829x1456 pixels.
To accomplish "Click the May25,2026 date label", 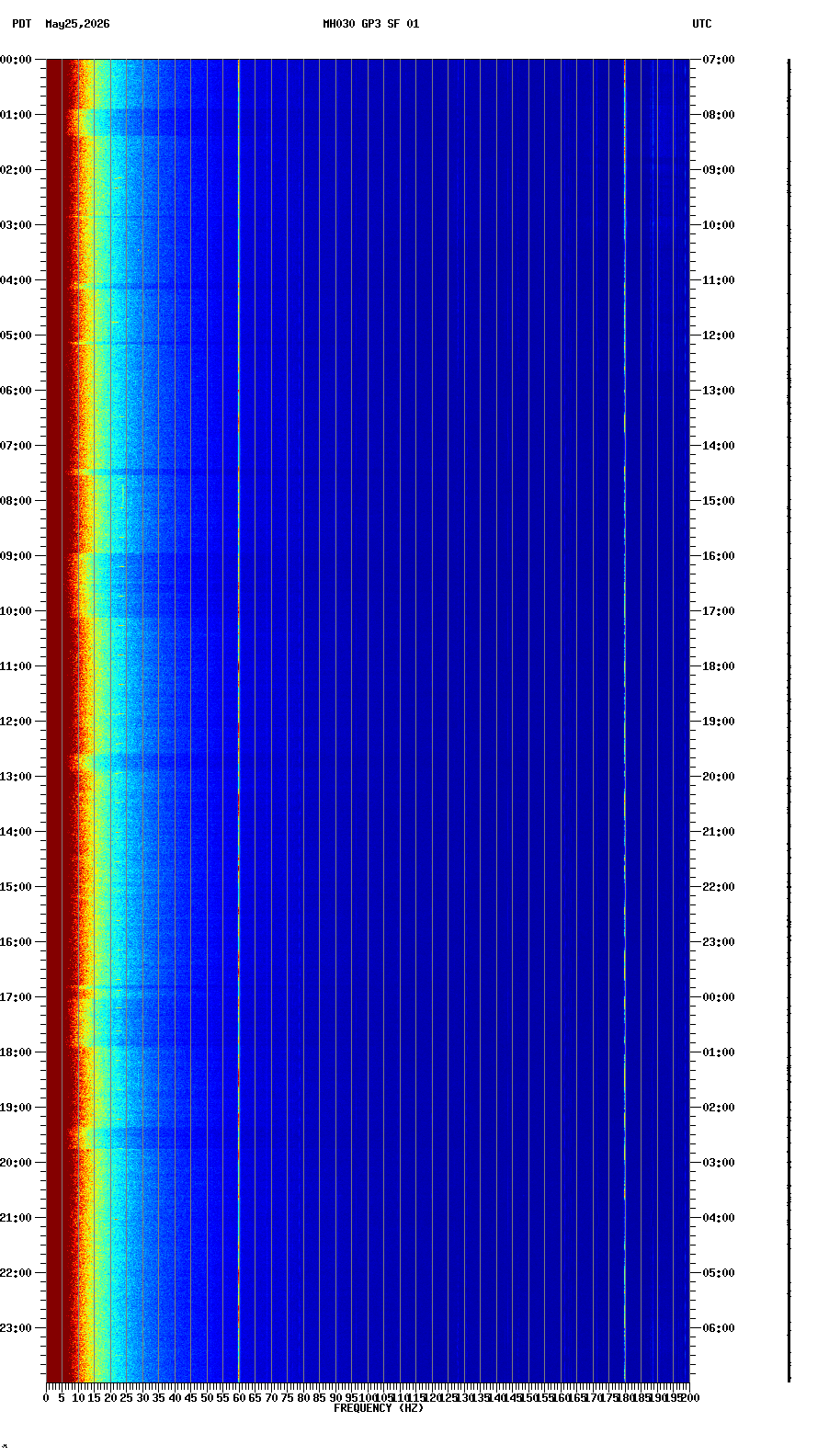I will pos(77,24).
